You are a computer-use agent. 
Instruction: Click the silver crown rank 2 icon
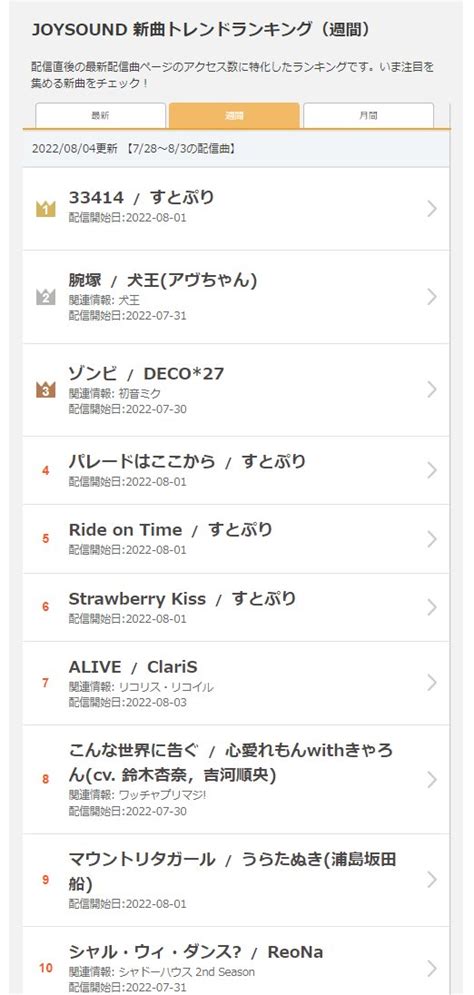pos(46,296)
